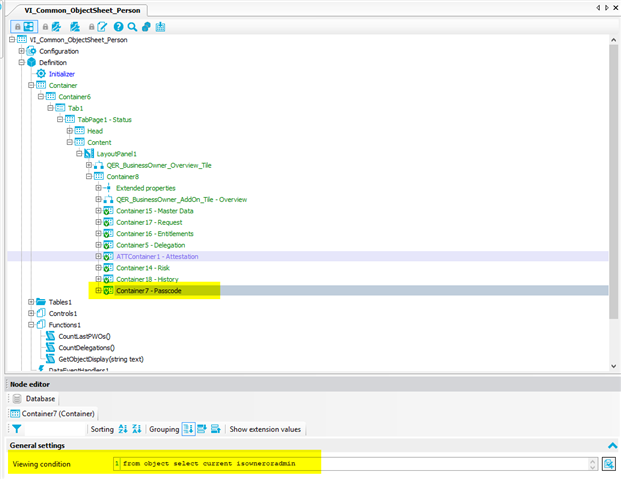The height and width of the screenshot is (479, 621).
Task: Select GetObjectDisplay(string text) function
Action: coord(101,359)
